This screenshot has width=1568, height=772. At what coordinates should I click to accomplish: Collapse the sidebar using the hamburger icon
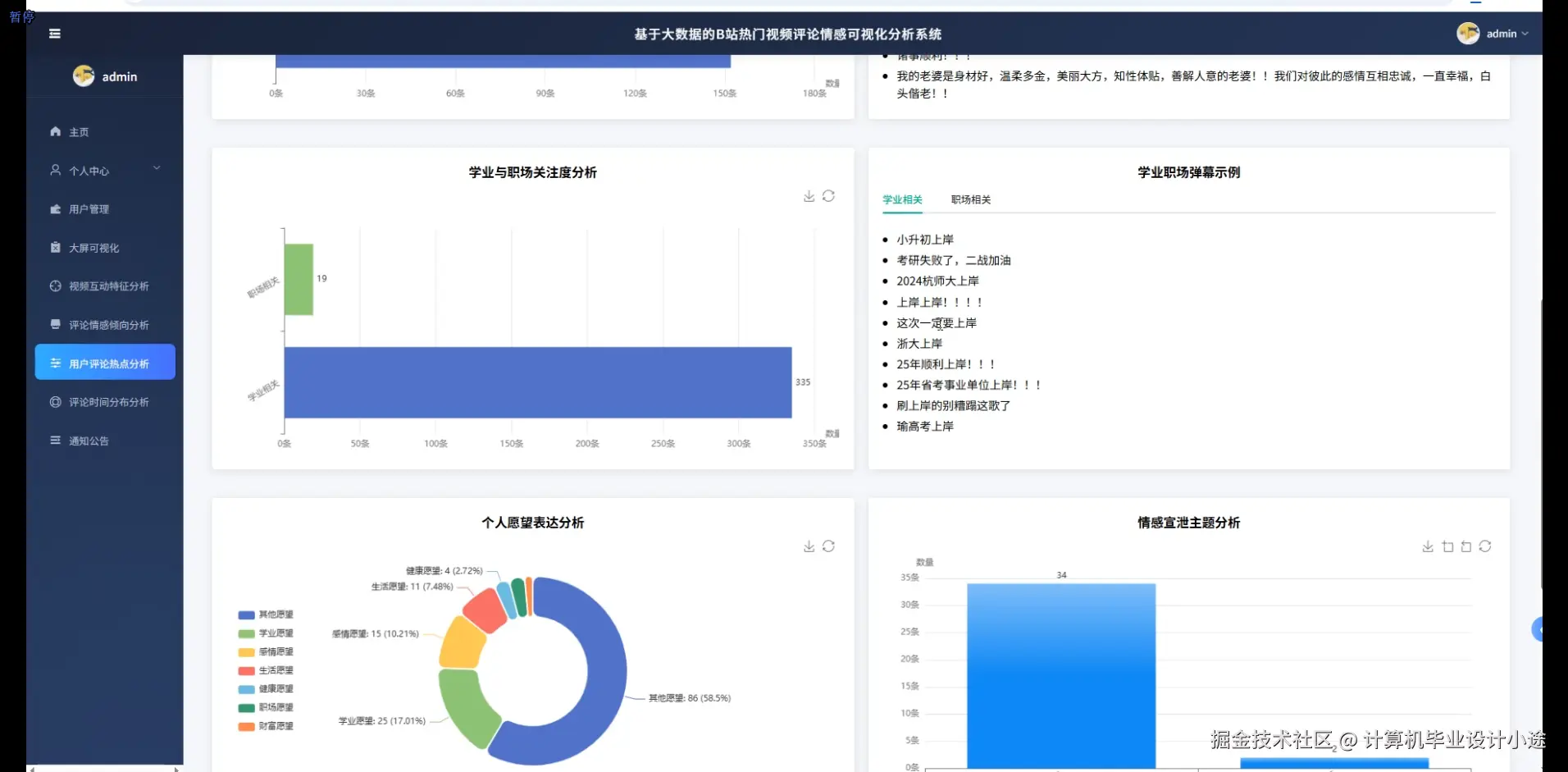point(54,33)
